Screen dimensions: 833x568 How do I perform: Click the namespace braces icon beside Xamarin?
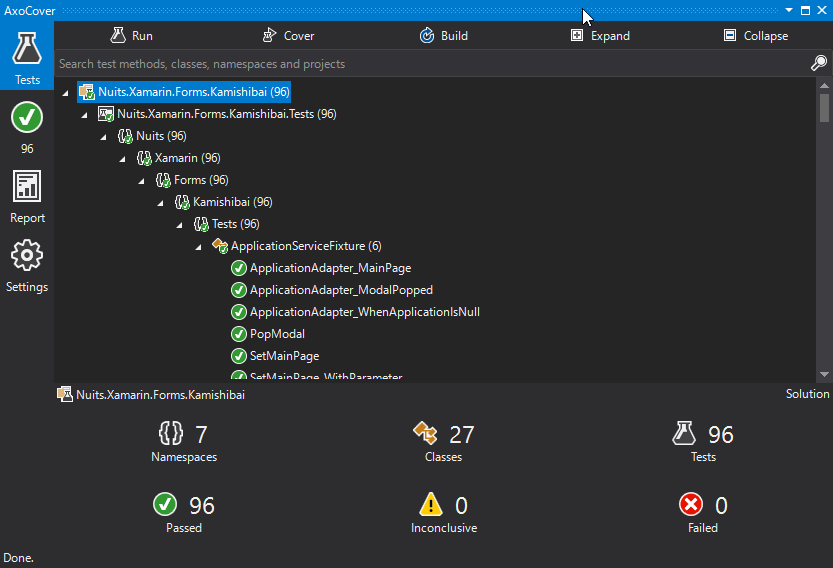144,158
